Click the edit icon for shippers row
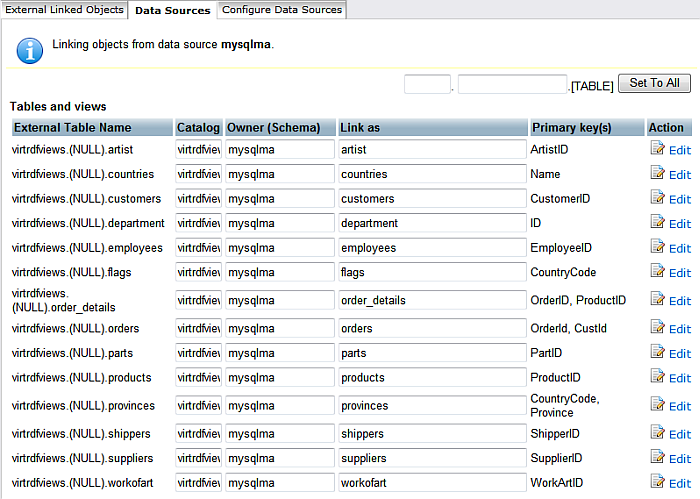The height and width of the screenshot is (499, 700). (657, 434)
